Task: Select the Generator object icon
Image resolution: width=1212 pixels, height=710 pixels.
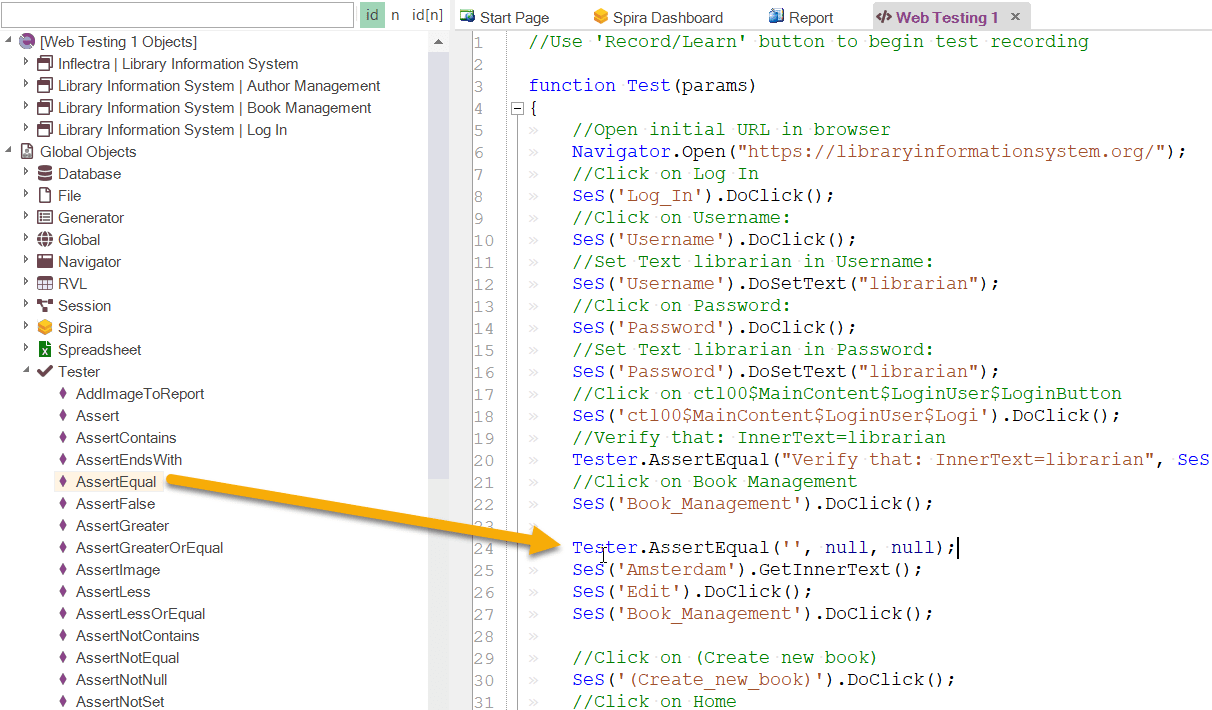Action: (44, 217)
